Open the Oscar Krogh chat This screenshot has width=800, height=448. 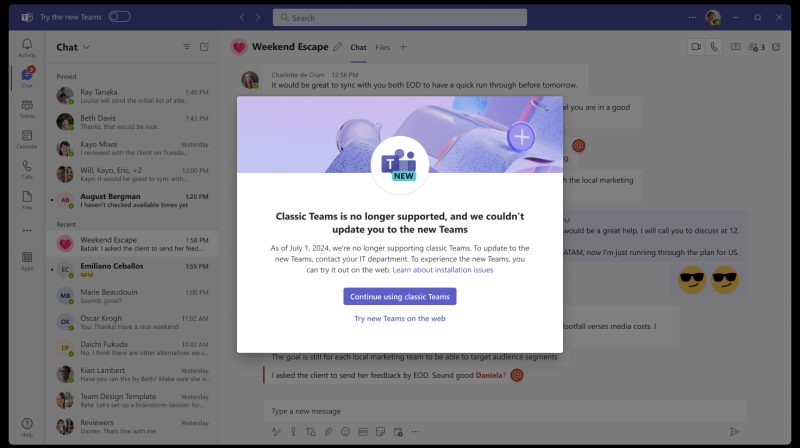[132, 322]
